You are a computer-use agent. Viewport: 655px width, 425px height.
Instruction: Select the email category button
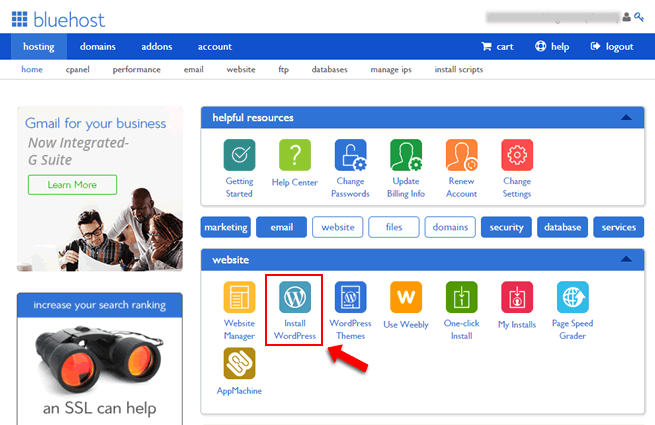click(282, 227)
